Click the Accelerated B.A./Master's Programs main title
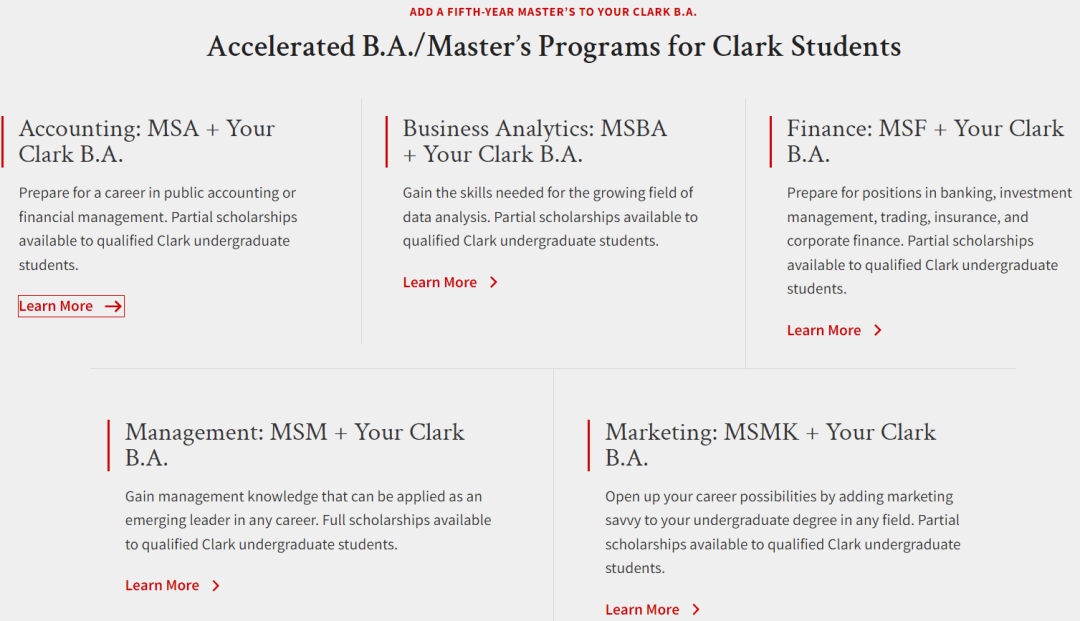 pos(553,46)
